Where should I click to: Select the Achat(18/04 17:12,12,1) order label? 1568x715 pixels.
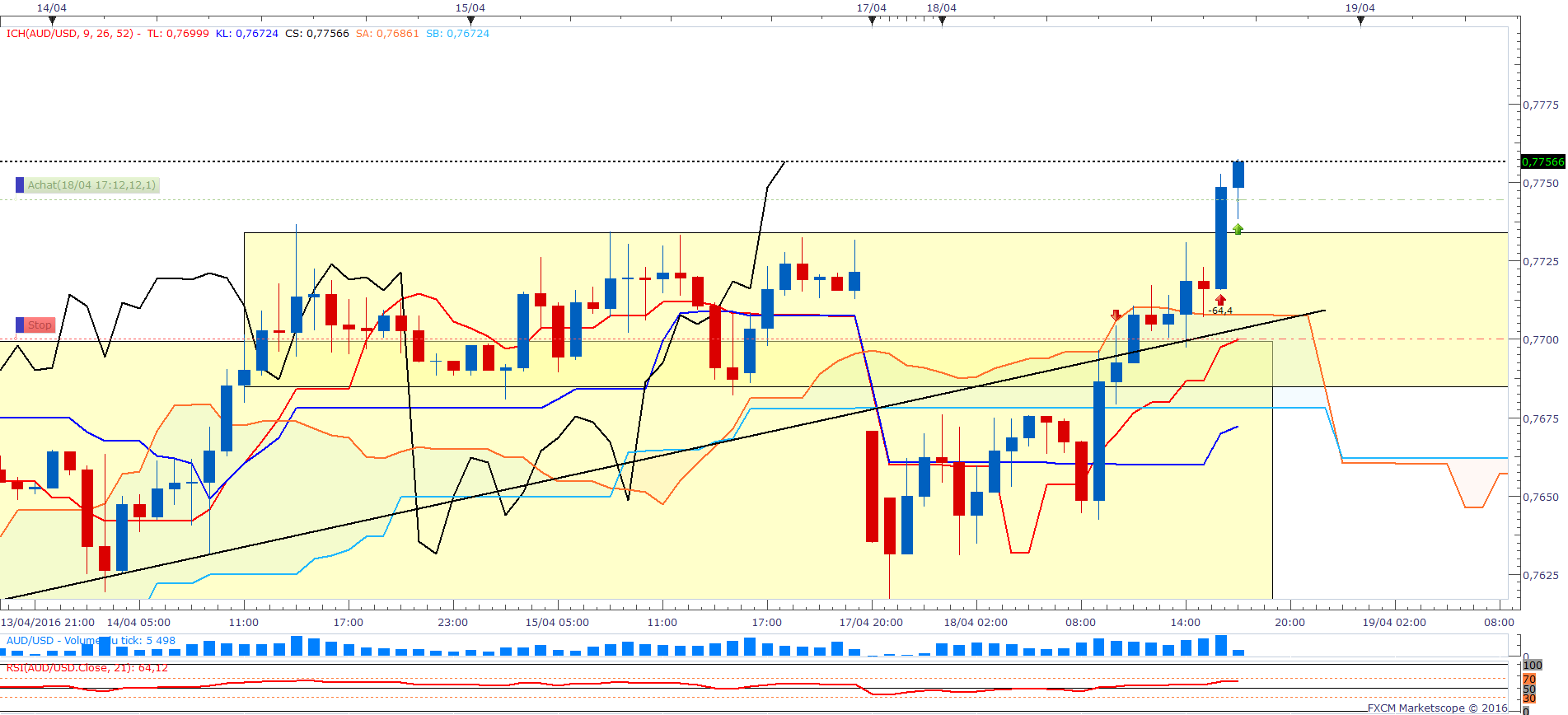tap(91, 185)
